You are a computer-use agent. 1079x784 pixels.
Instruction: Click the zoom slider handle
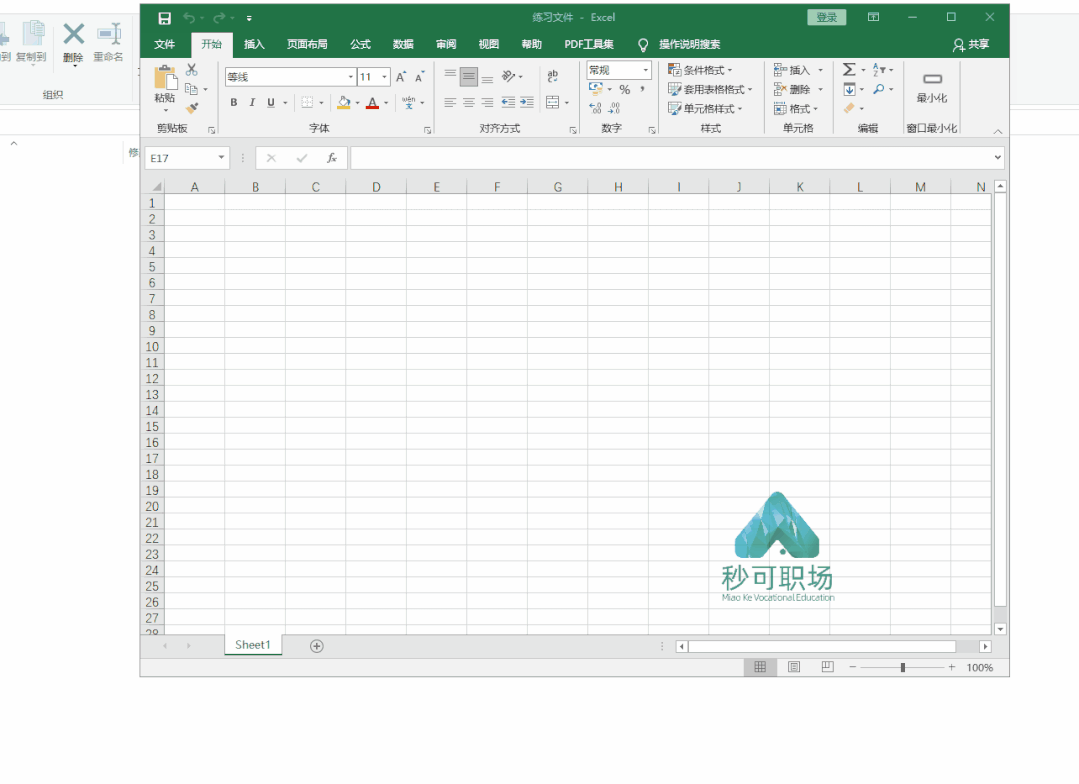902,667
